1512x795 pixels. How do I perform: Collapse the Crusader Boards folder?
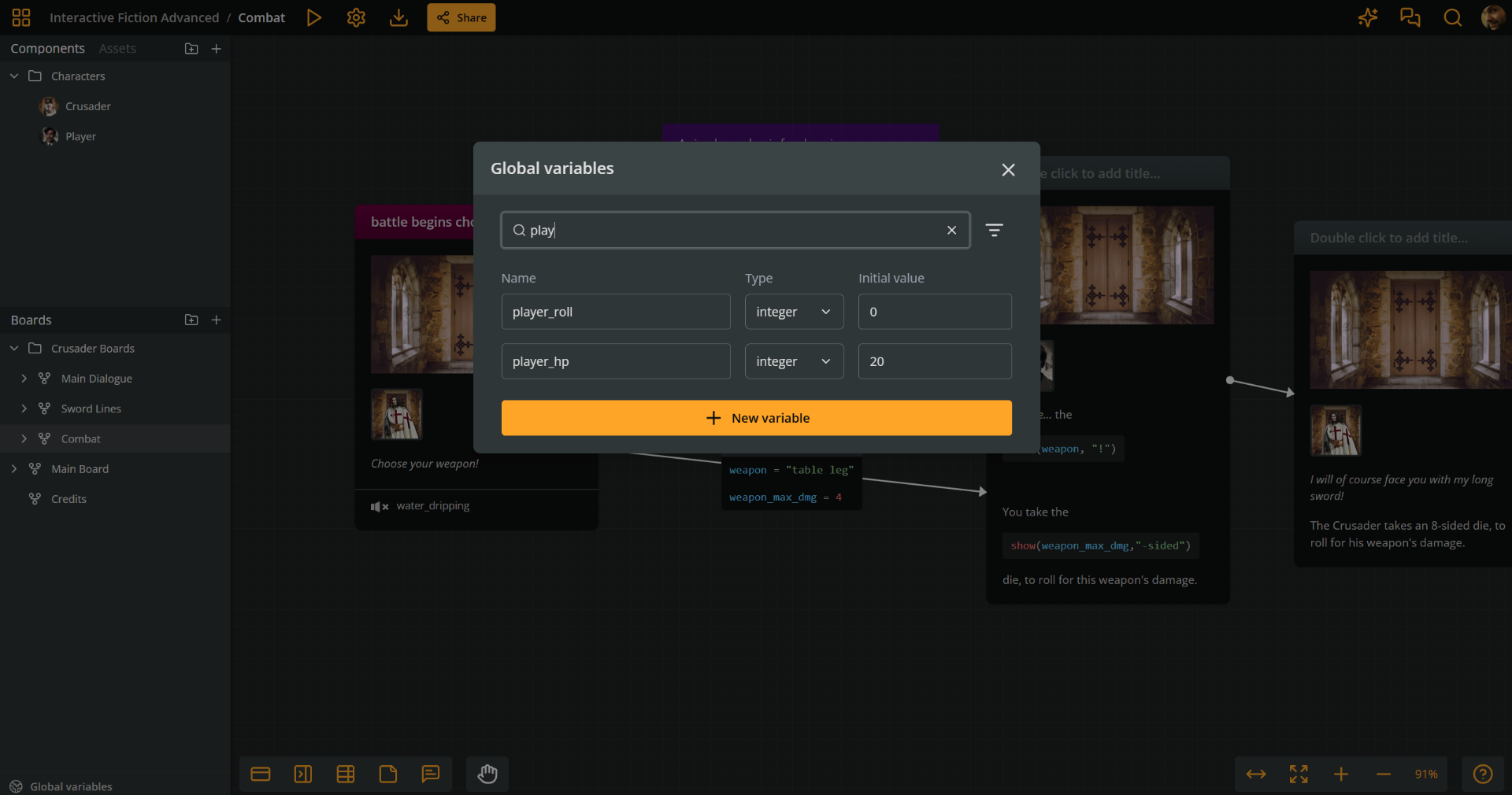coord(14,348)
